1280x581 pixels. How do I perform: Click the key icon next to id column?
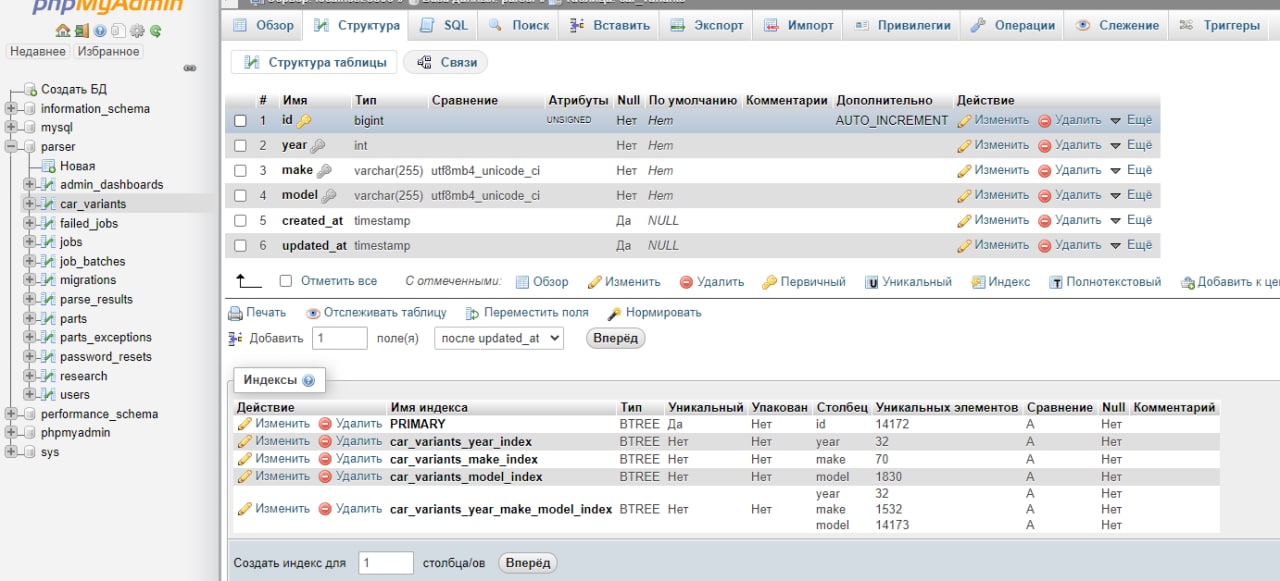[x=304, y=120]
